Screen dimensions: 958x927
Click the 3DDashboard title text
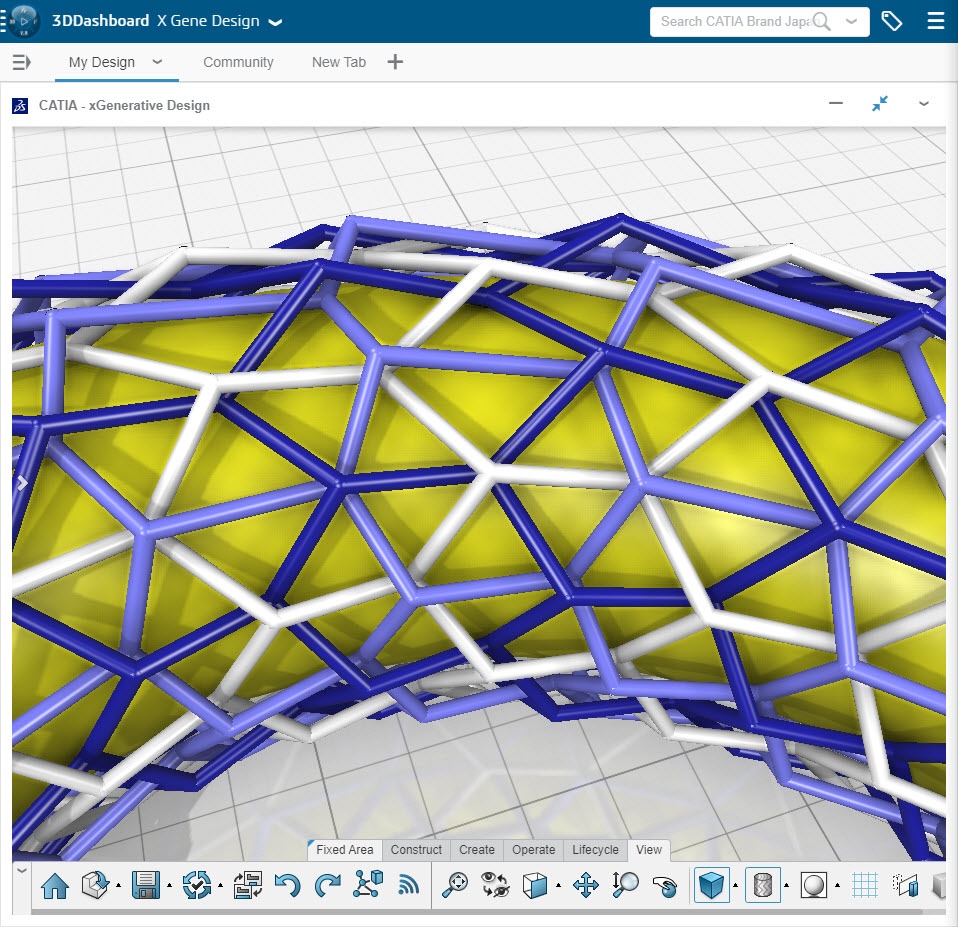(100, 21)
